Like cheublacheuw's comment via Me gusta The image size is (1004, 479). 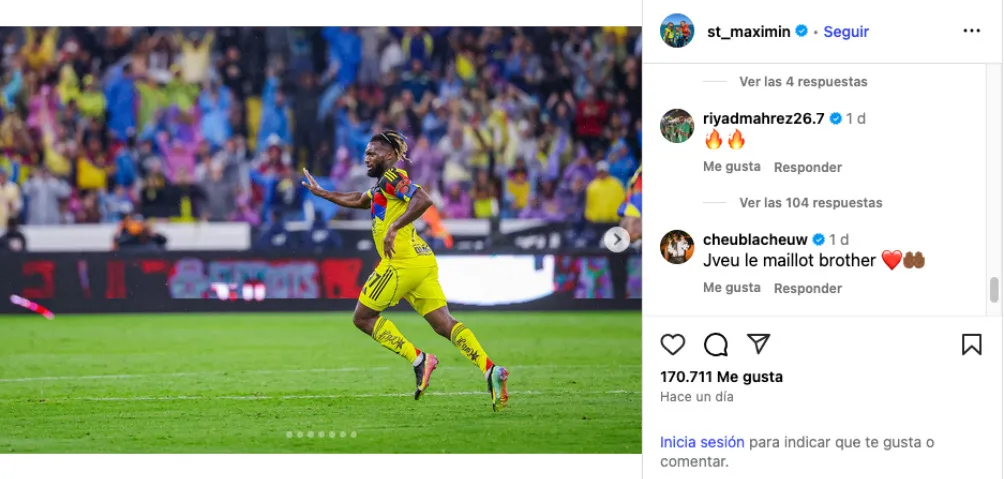click(x=732, y=288)
